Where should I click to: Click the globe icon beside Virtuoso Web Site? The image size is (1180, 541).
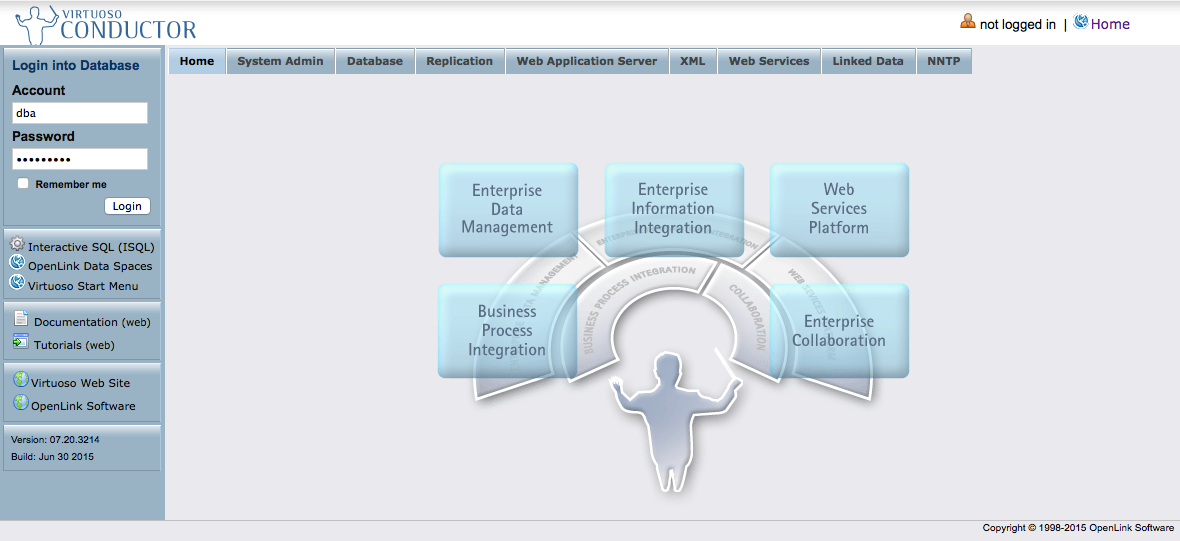[x=20, y=380]
